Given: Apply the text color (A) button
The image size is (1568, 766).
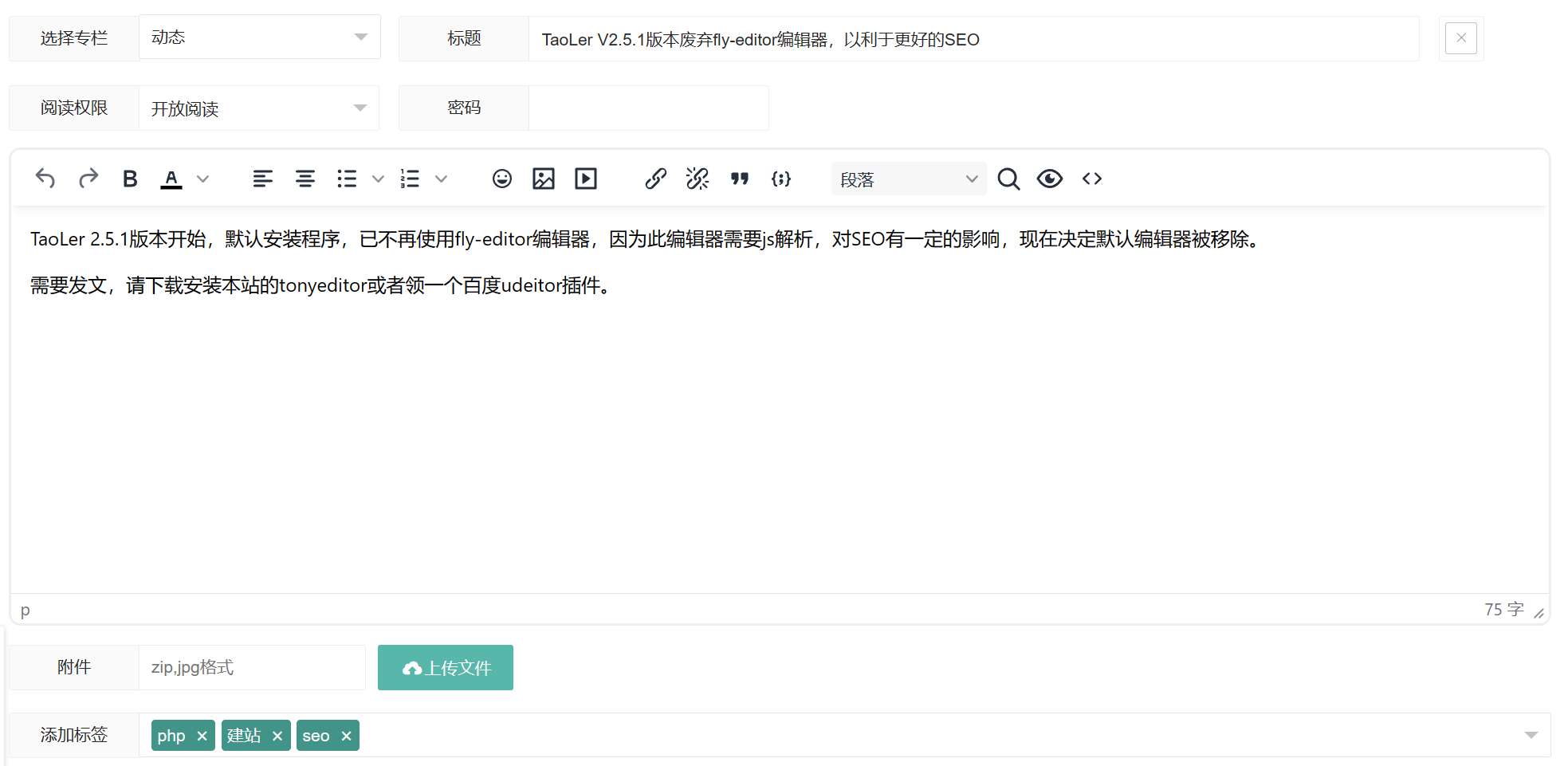Looking at the screenshot, I should tap(171, 179).
